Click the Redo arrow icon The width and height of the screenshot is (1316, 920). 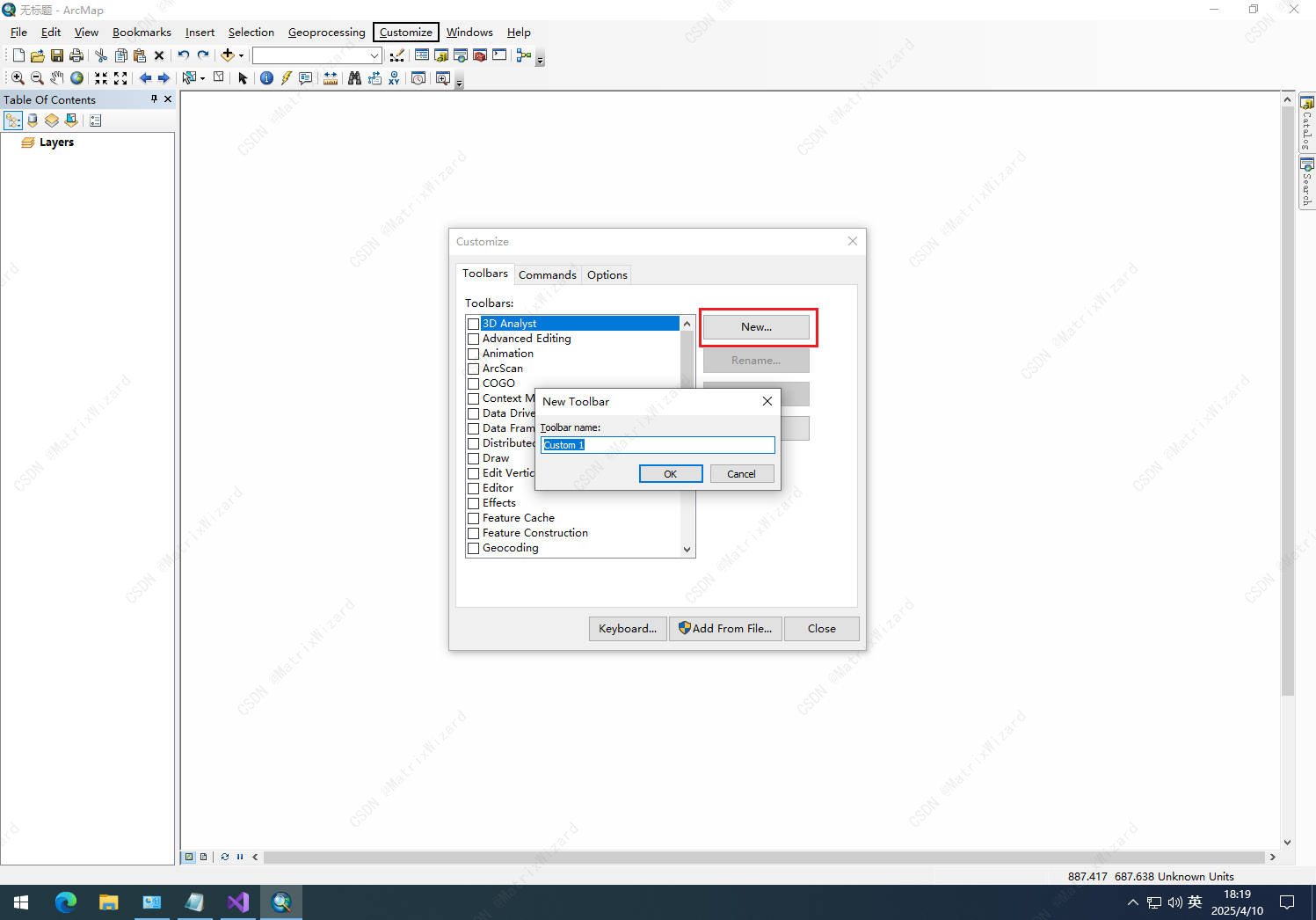(203, 55)
